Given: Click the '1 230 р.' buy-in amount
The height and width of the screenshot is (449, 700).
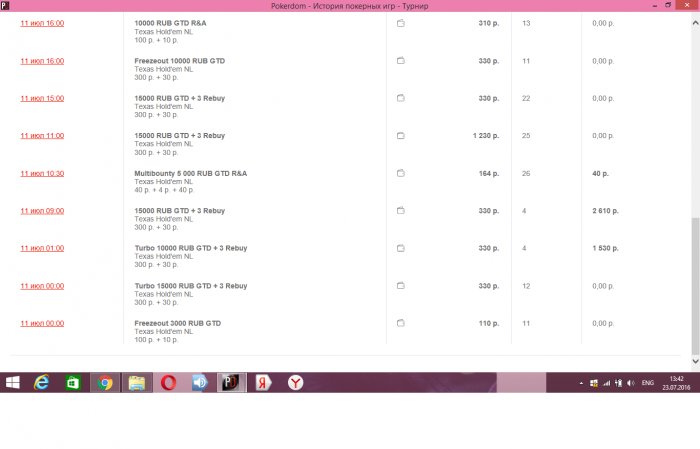Looking at the screenshot, I should pos(486,136).
